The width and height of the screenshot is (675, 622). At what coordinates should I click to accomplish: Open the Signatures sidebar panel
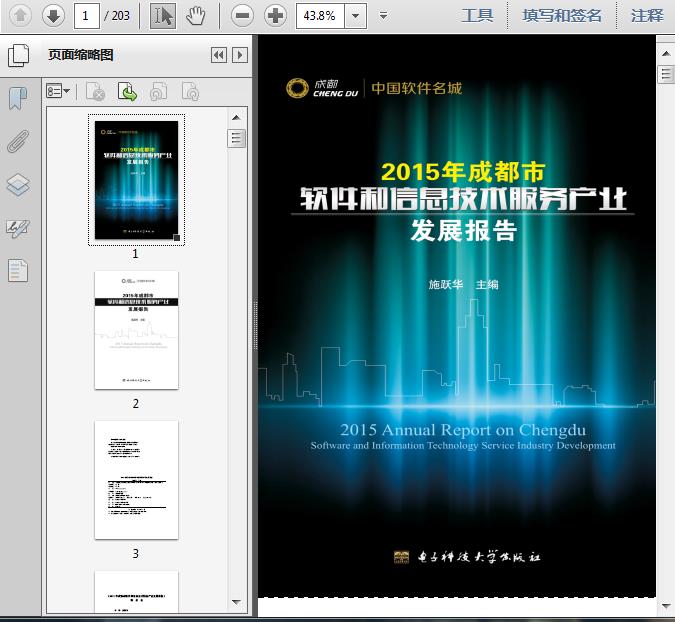pyautogui.click(x=18, y=228)
